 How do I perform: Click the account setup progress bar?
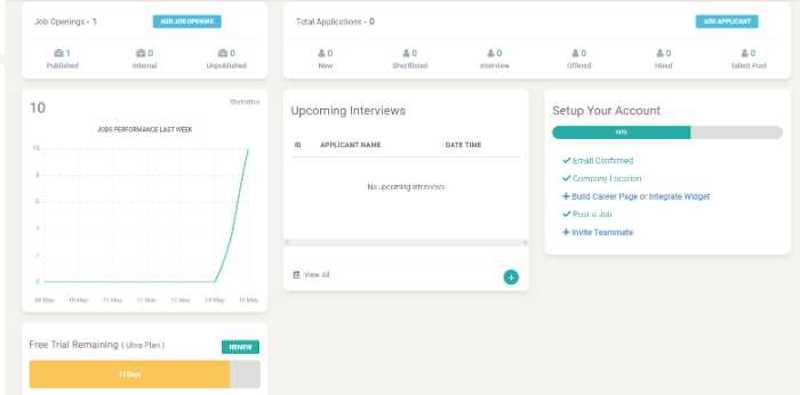tap(667, 132)
